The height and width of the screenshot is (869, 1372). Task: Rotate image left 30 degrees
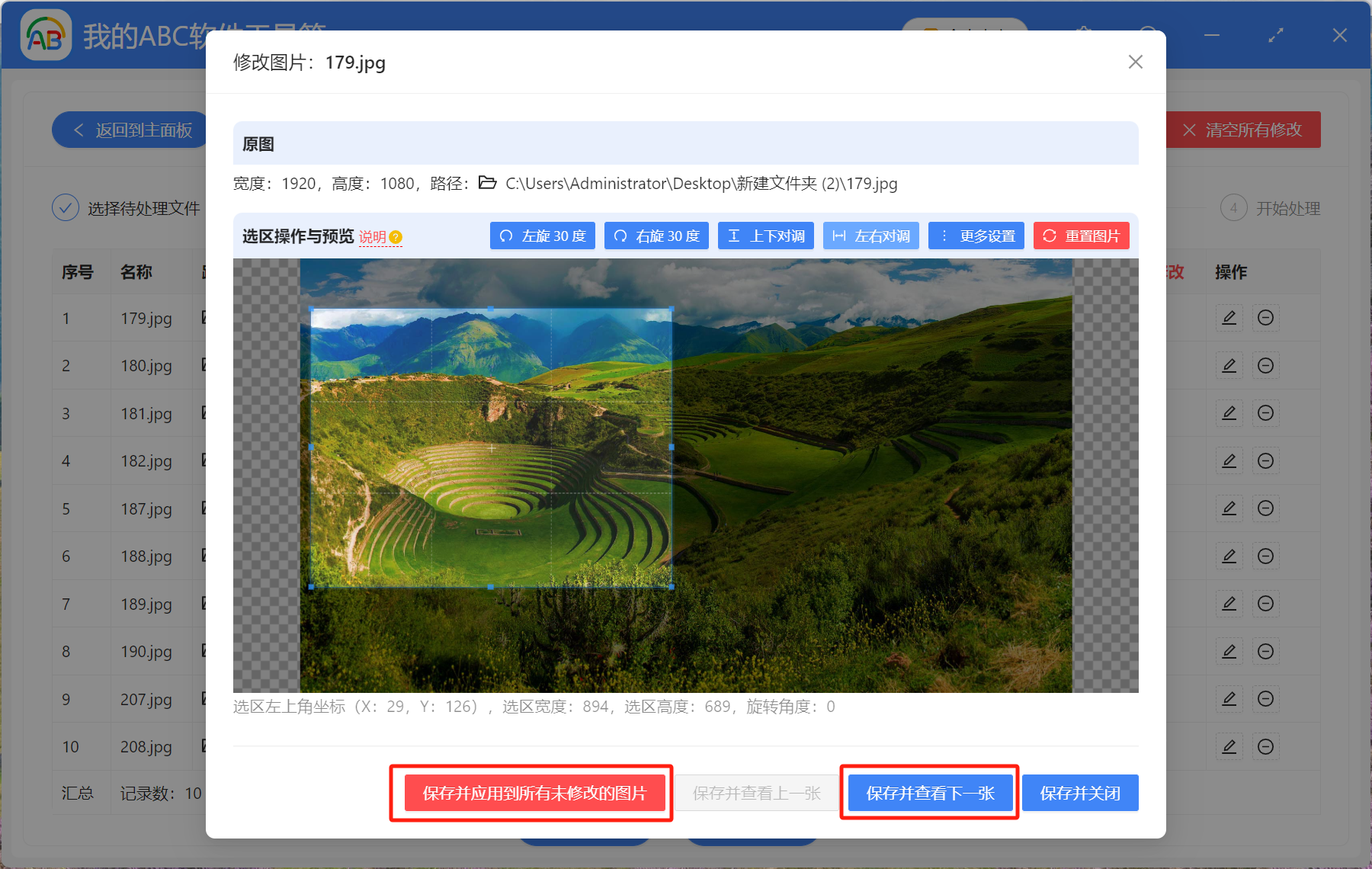point(543,236)
